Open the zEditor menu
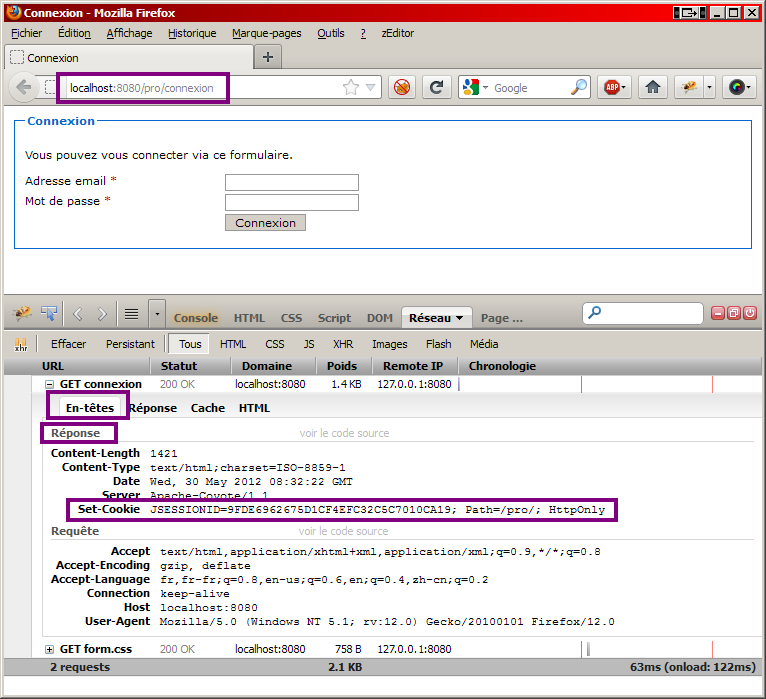 pyautogui.click(x=398, y=33)
